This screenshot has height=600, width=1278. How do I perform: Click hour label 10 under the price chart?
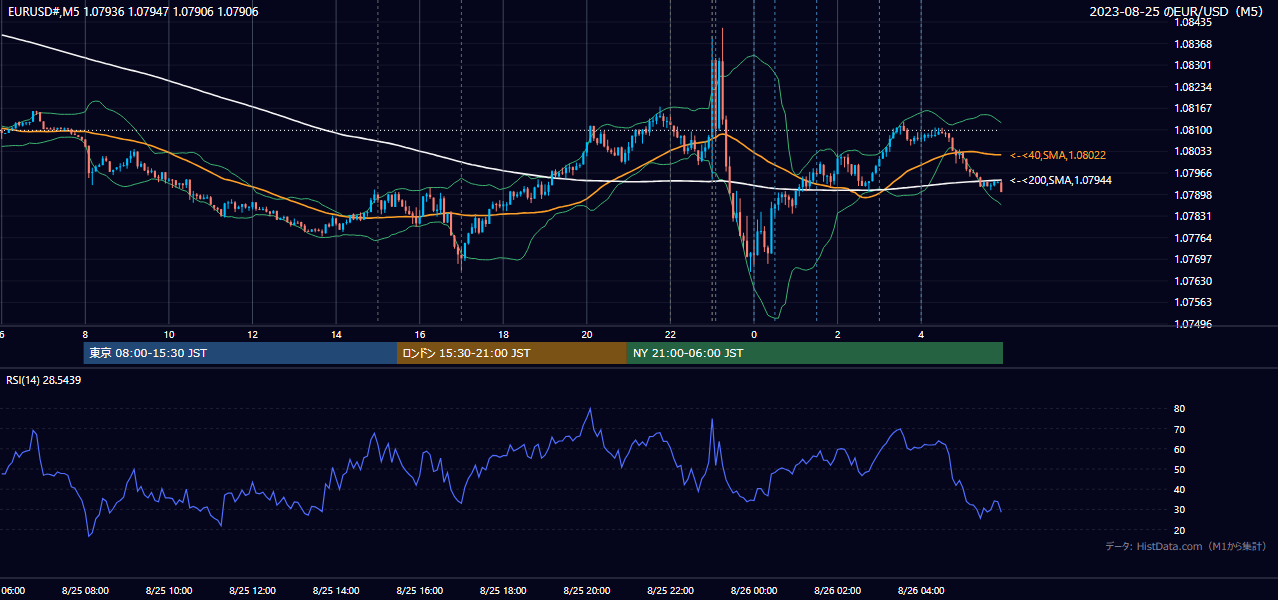click(x=169, y=334)
